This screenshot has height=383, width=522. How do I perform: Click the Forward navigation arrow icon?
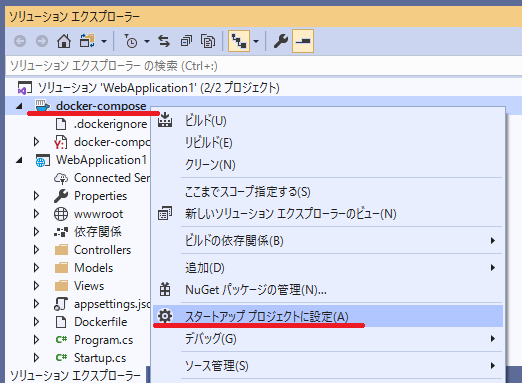42,41
